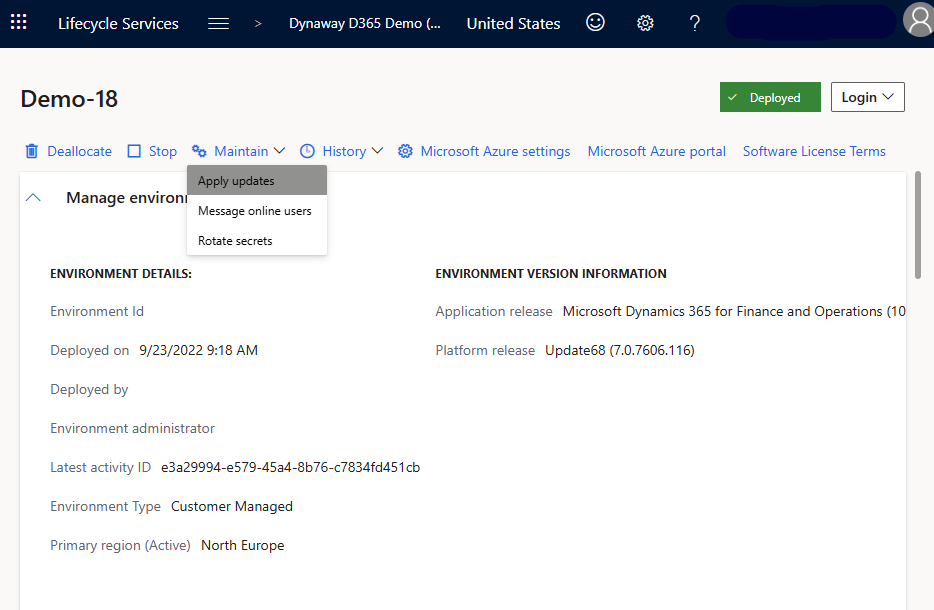Stop the environment
Screen dimensions: 934x610
[152, 151]
